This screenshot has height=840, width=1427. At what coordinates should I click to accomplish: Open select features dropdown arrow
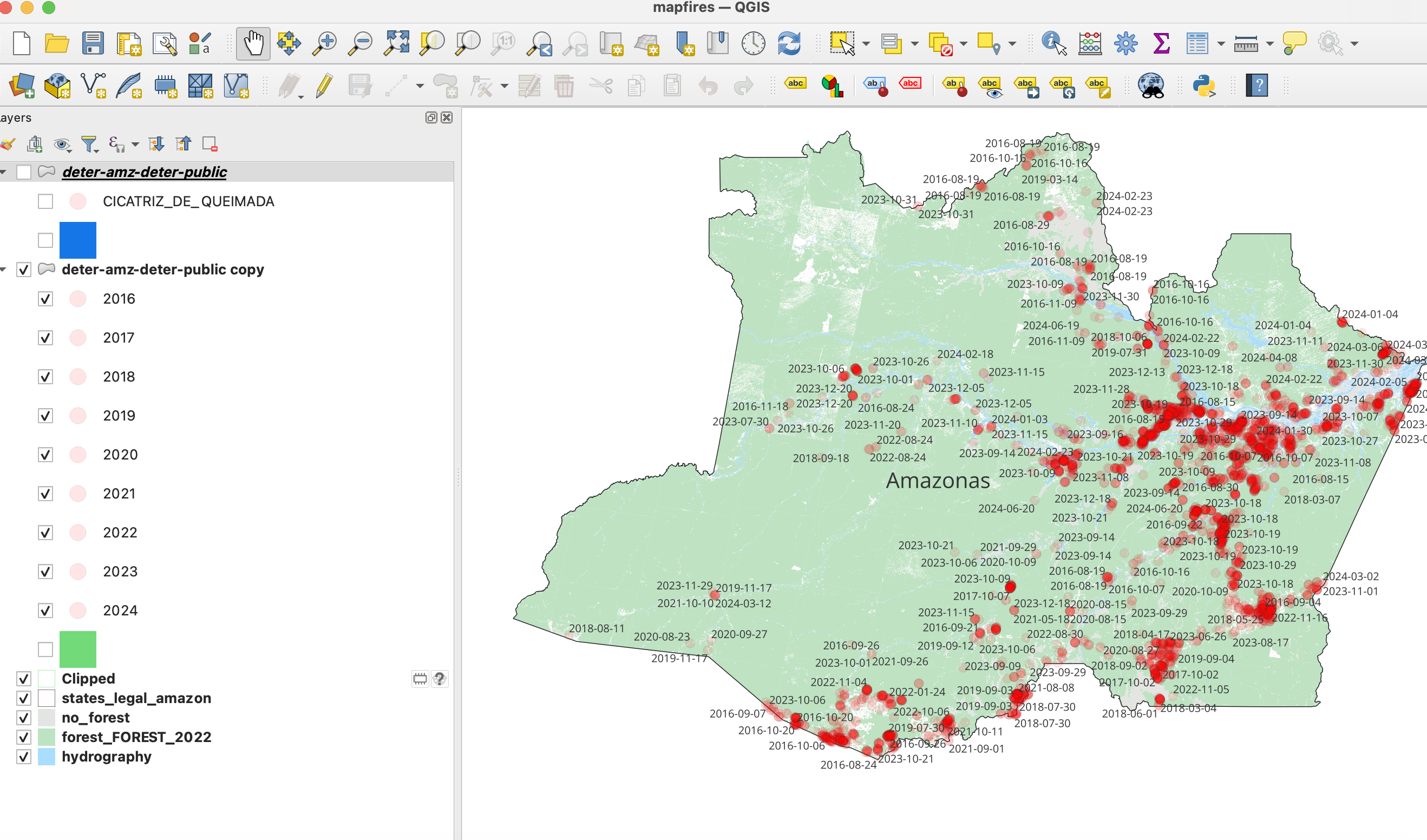(x=866, y=44)
